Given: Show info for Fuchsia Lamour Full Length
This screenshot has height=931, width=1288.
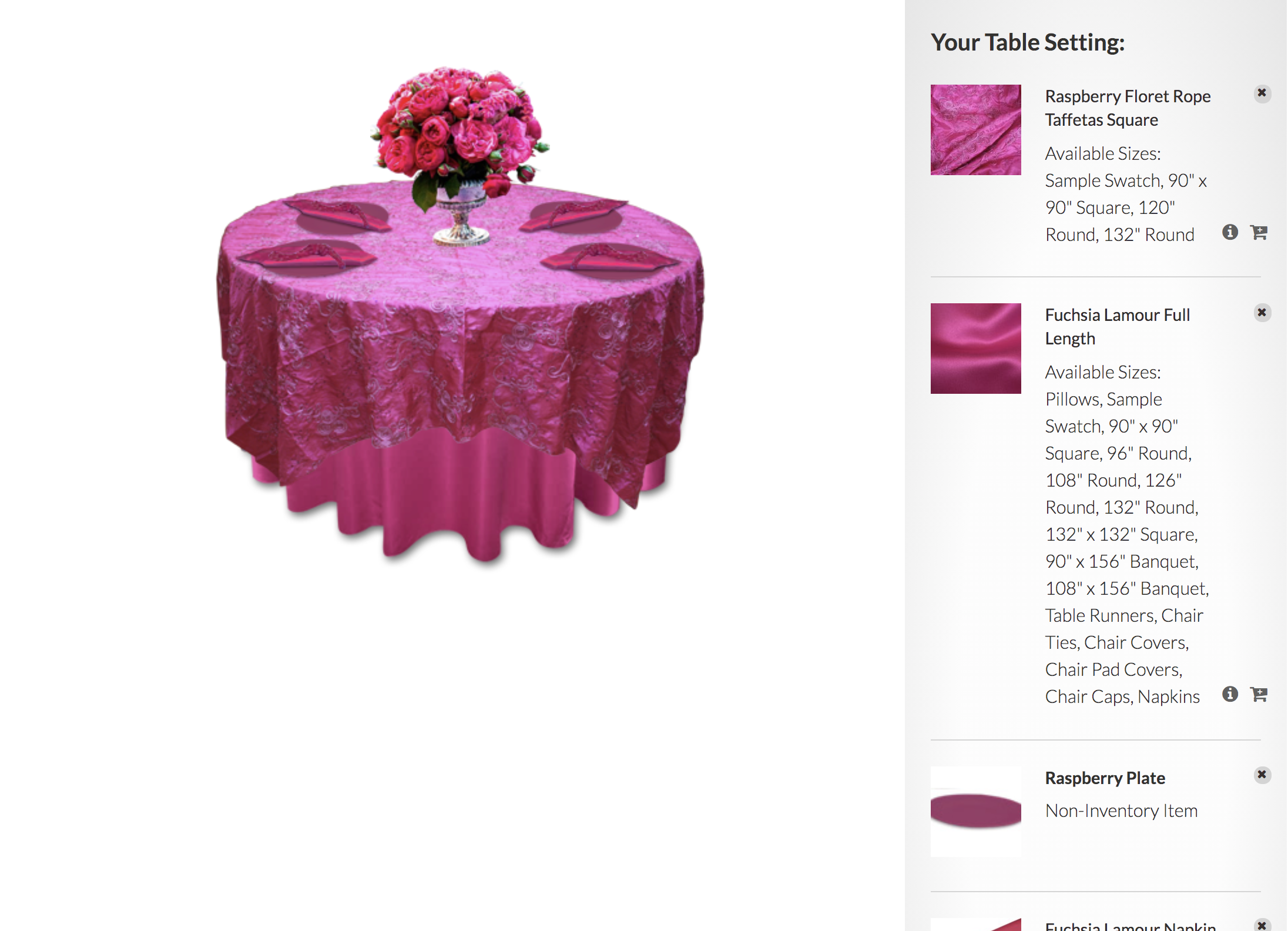Looking at the screenshot, I should point(1230,694).
